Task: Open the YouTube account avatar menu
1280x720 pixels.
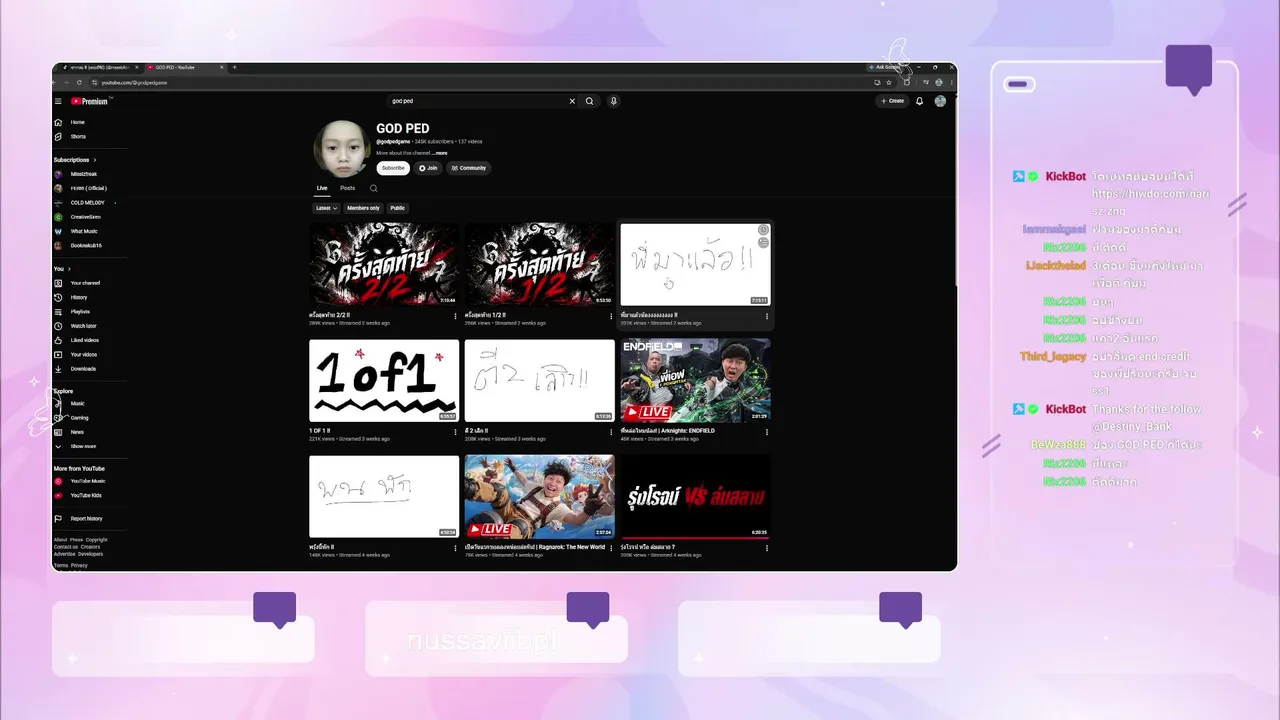Action: (x=940, y=101)
